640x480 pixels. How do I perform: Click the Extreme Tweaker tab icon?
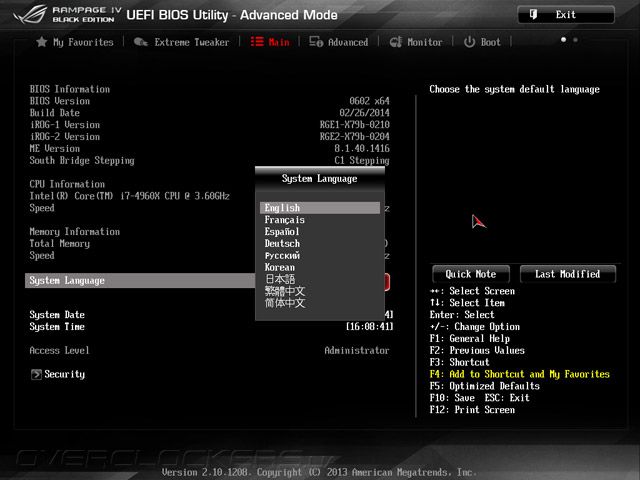(141, 42)
